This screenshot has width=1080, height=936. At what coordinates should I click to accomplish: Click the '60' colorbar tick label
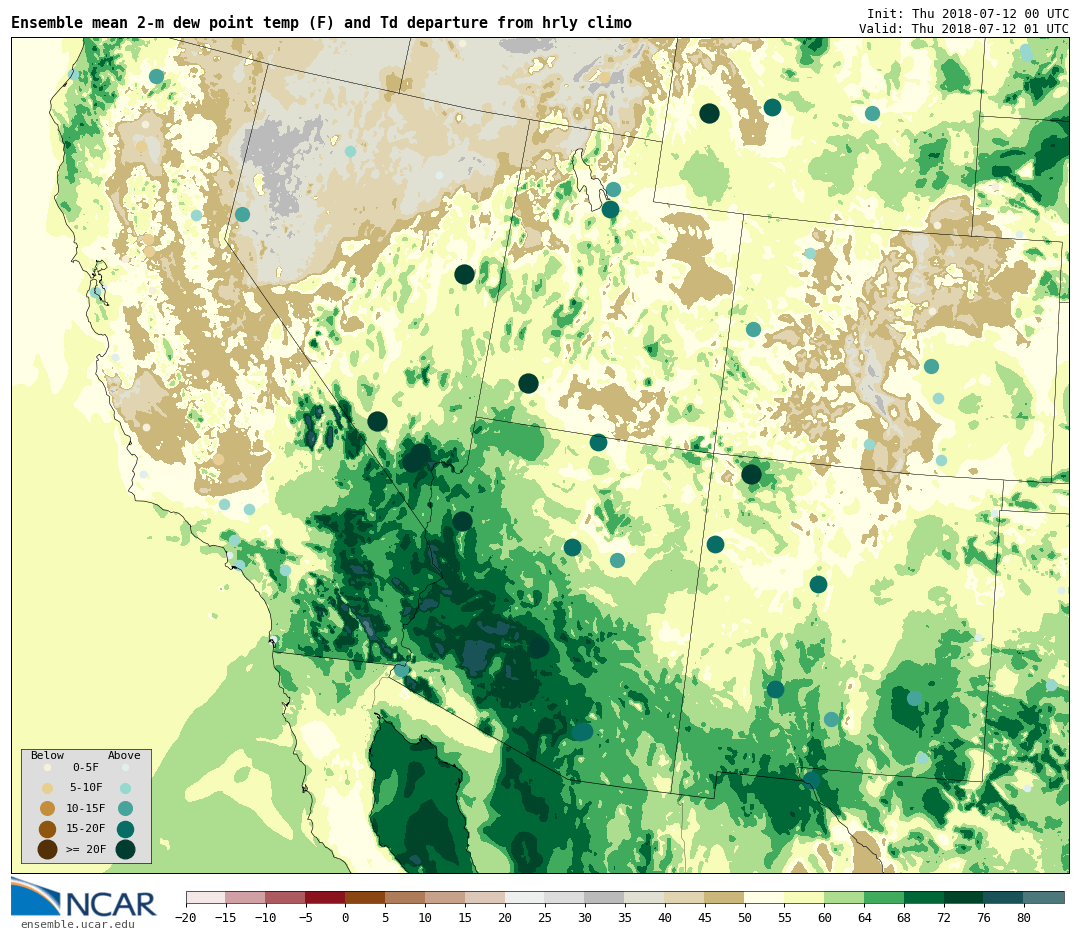click(824, 917)
